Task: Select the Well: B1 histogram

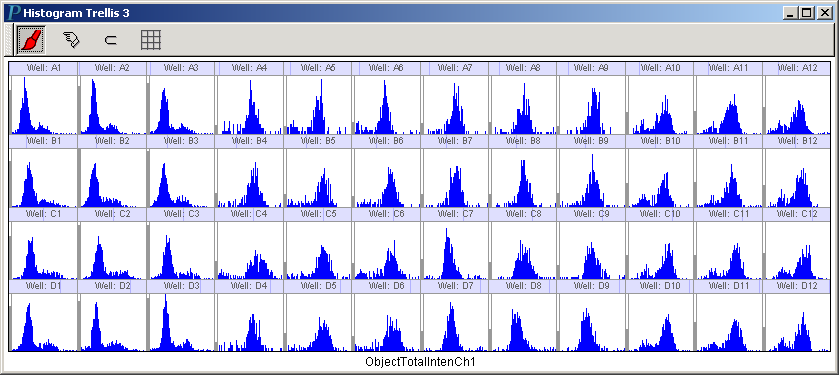Action: pos(44,178)
